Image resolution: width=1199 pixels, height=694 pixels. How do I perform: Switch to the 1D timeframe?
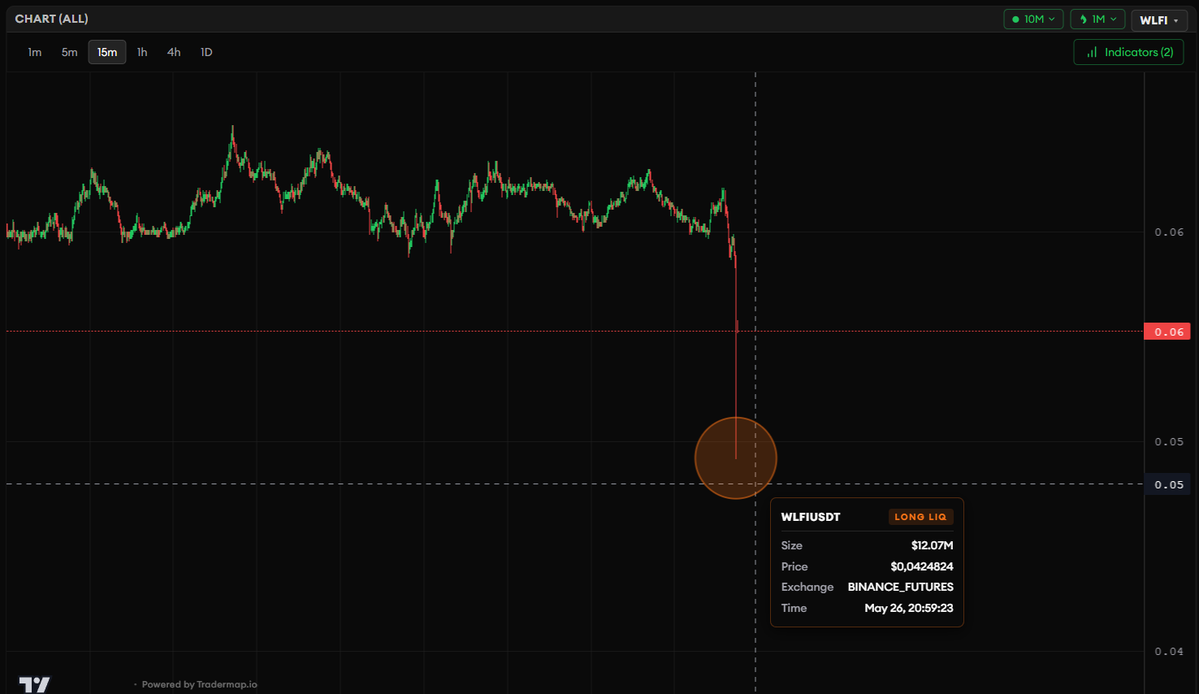pyautogui.click(x=206, y=52)
